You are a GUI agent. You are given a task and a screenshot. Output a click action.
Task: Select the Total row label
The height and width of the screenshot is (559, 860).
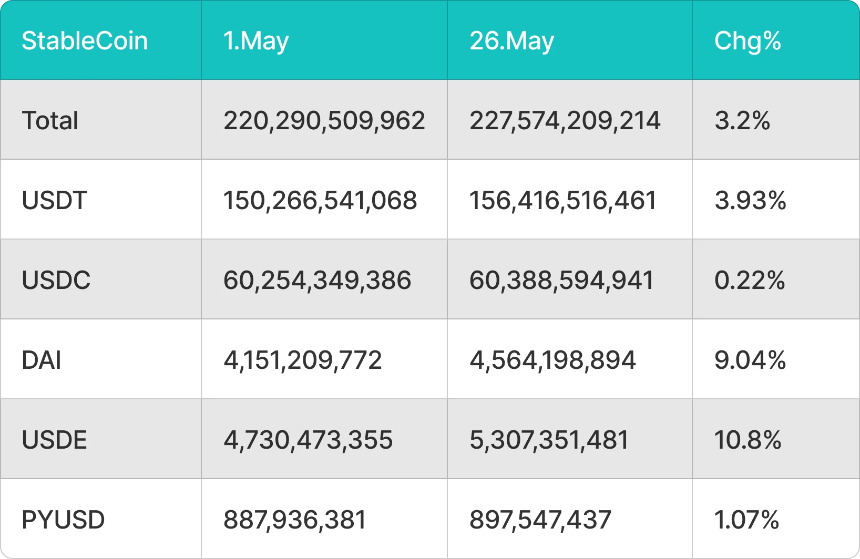click(x=50, y=121)
